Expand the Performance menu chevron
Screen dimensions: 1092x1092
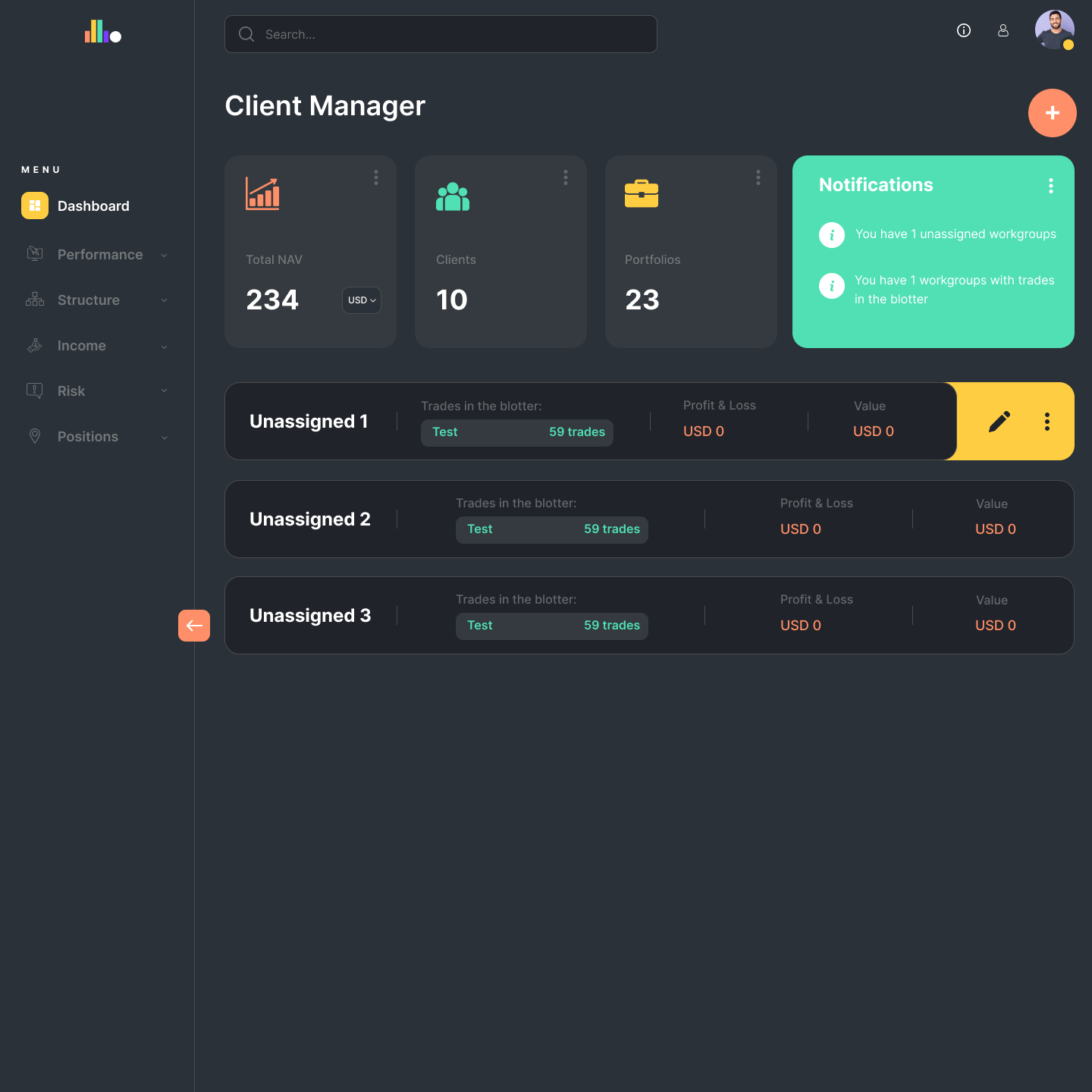pos(165,256)
